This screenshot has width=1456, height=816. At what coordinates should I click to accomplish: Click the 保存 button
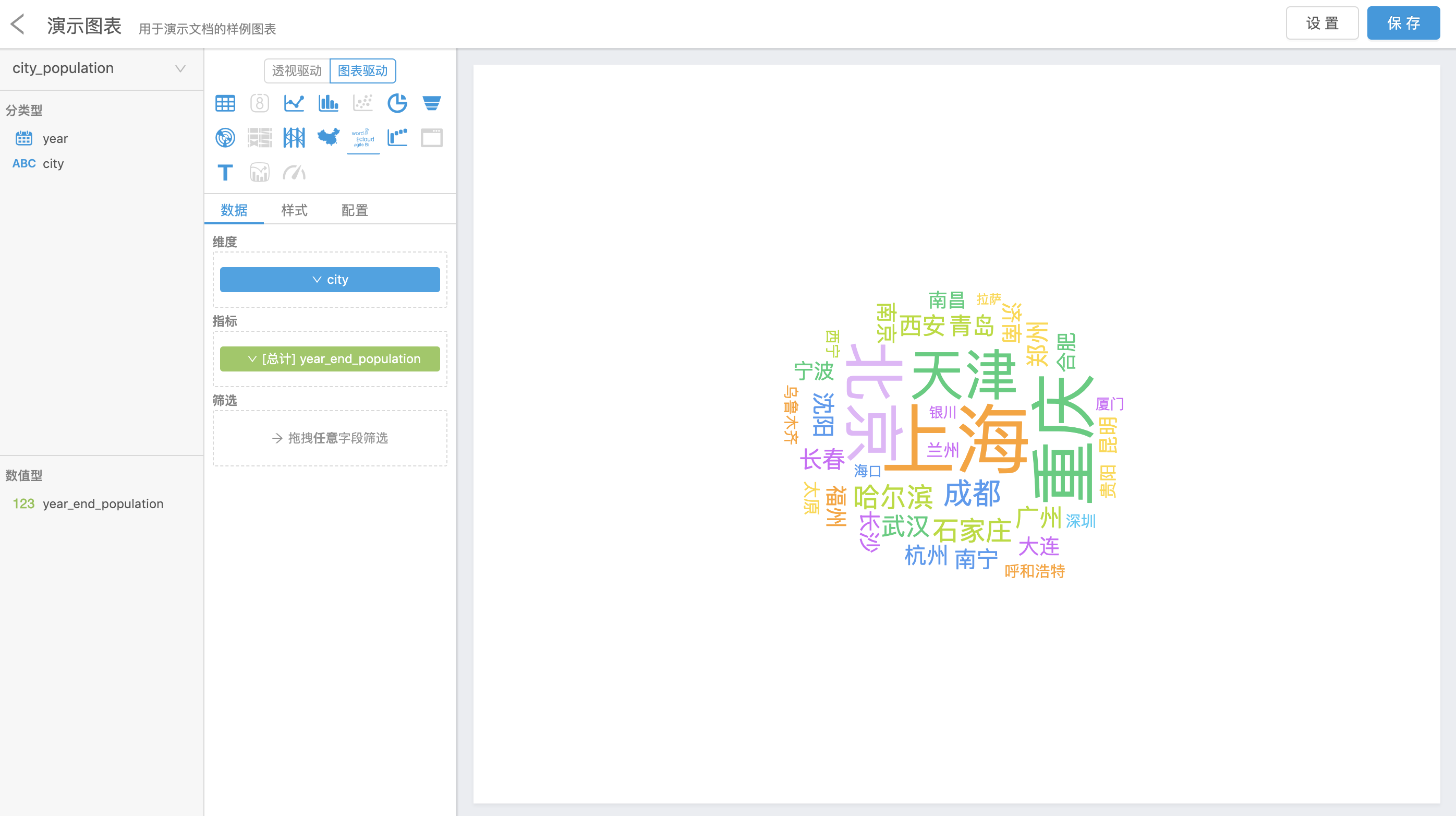click(x=1403, y=23)
